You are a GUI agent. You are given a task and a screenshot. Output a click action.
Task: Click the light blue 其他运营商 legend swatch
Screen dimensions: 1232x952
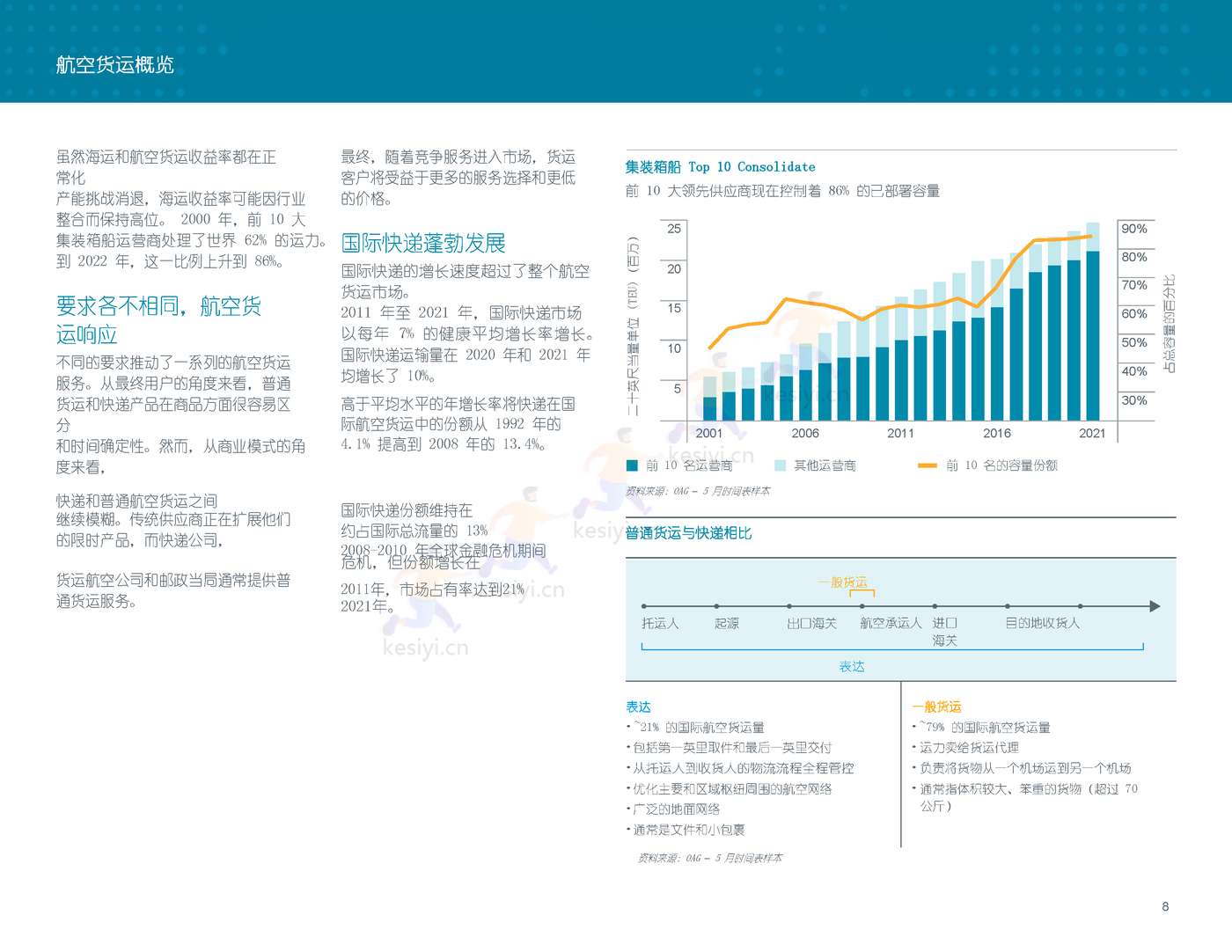click(780, 465)
